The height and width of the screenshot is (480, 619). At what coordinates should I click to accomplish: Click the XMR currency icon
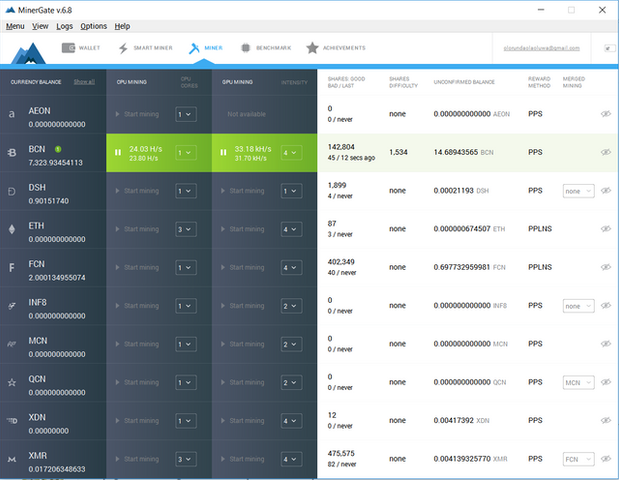click(x=12, y=459)
